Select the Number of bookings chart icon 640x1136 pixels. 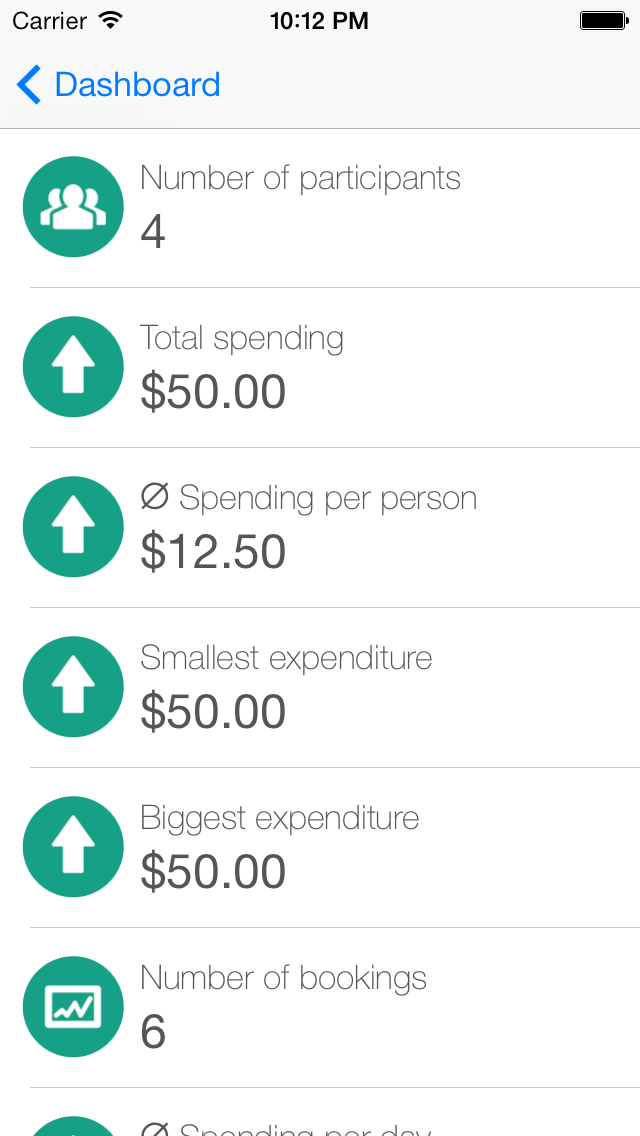(x=73, y=1007)
